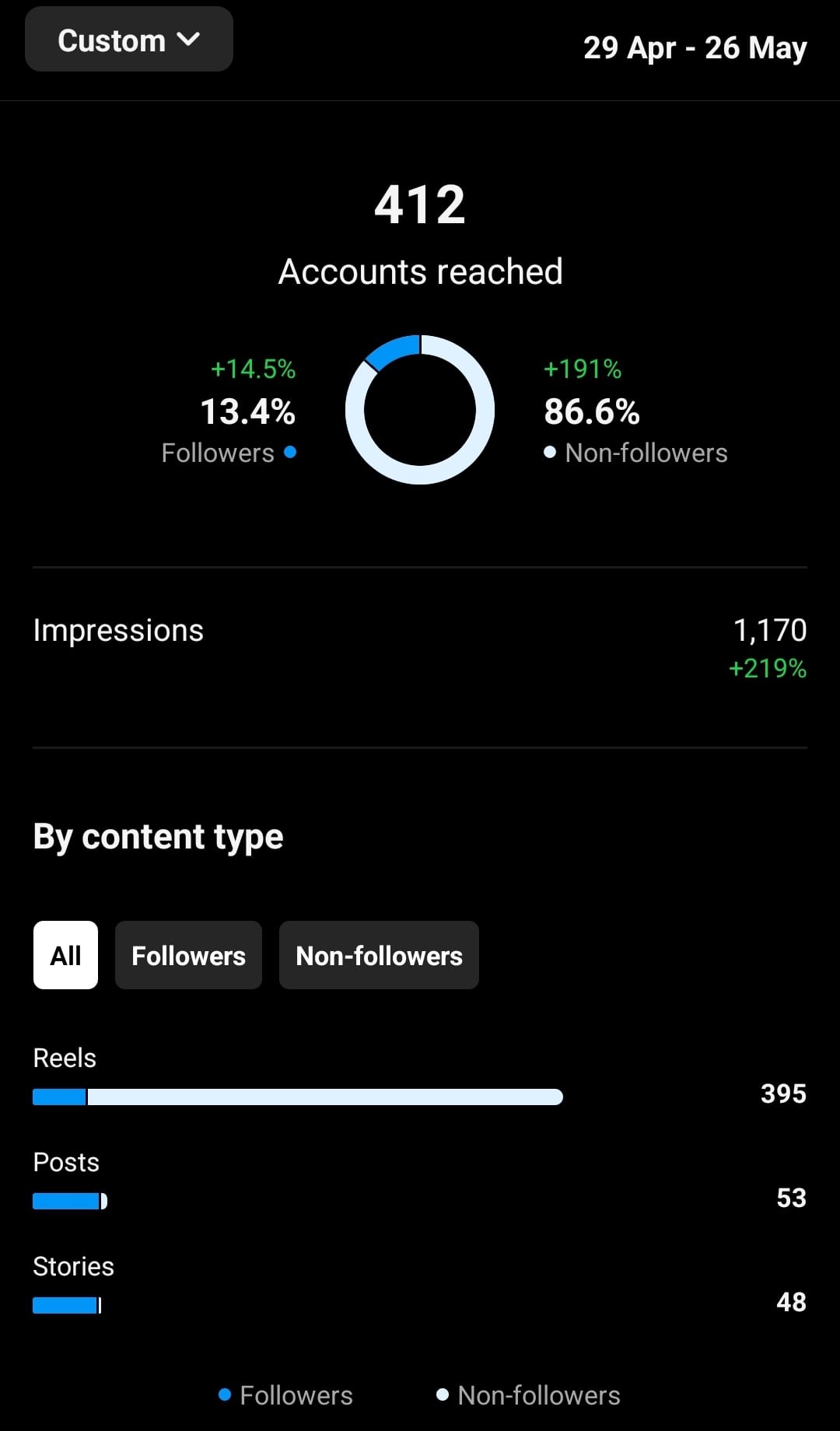
Task: Enable the Followers content filter
Action: coord(188,955)
